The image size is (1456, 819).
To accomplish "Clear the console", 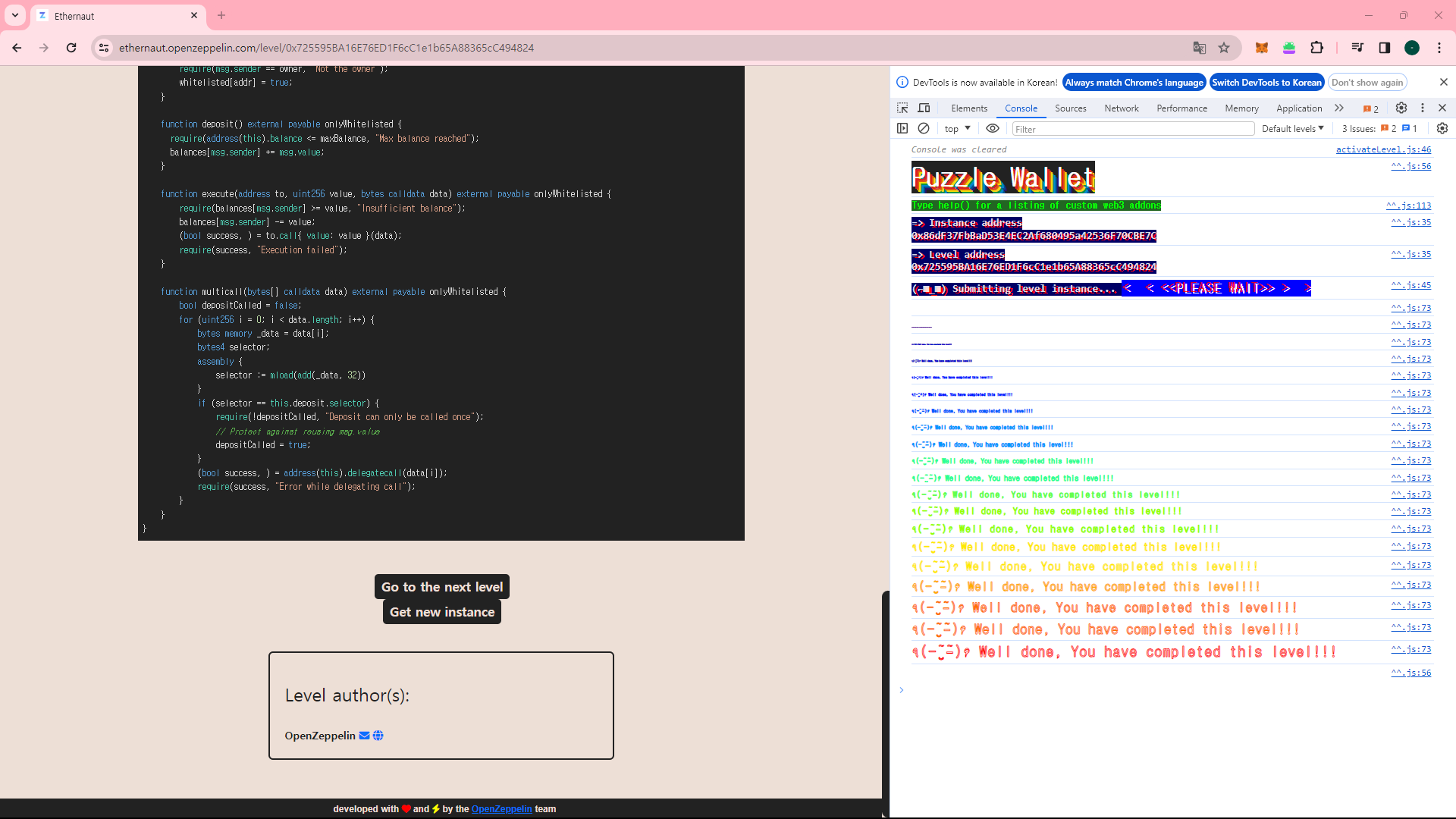I will (924, 129).
